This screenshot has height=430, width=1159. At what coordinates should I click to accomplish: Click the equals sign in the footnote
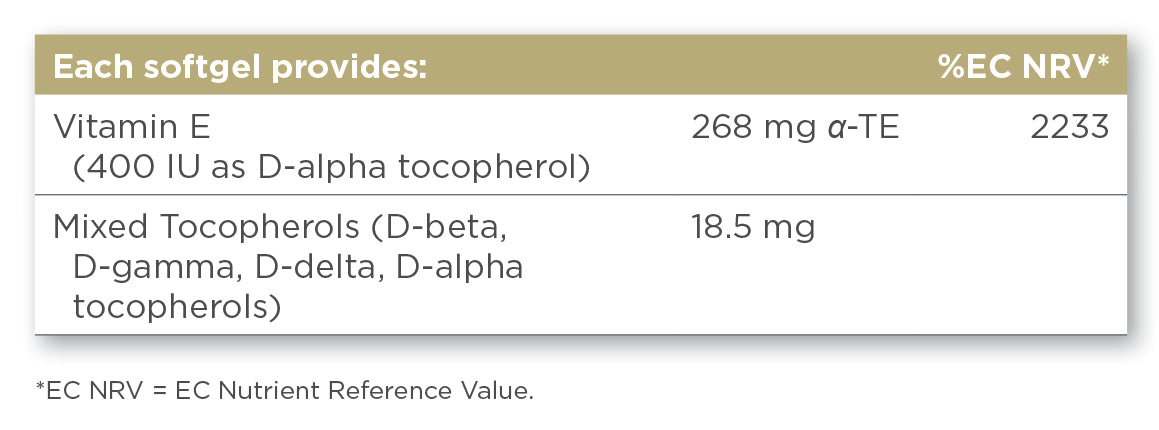(x=158, y=391)
